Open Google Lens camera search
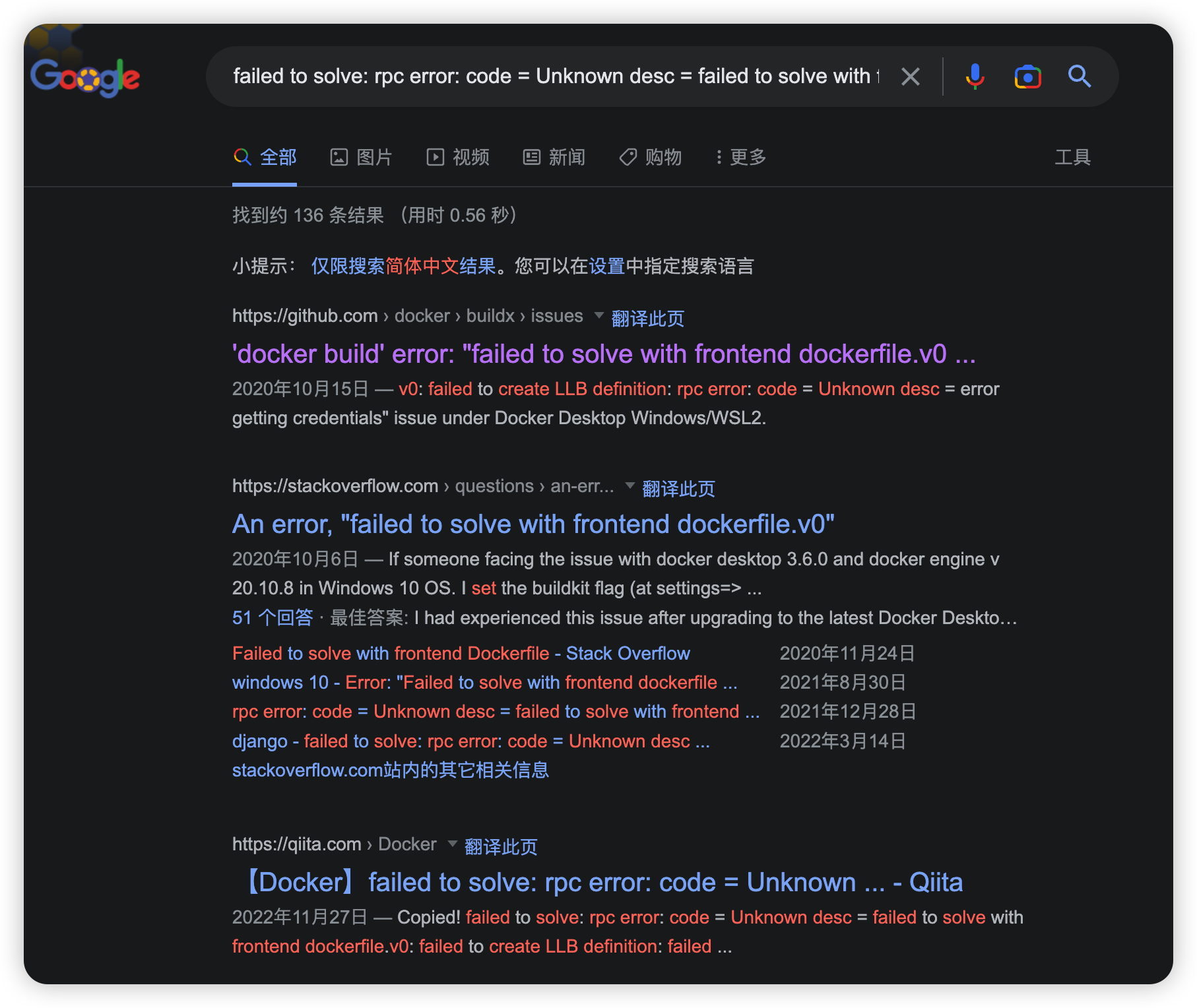 click(x=1027, y=77)
